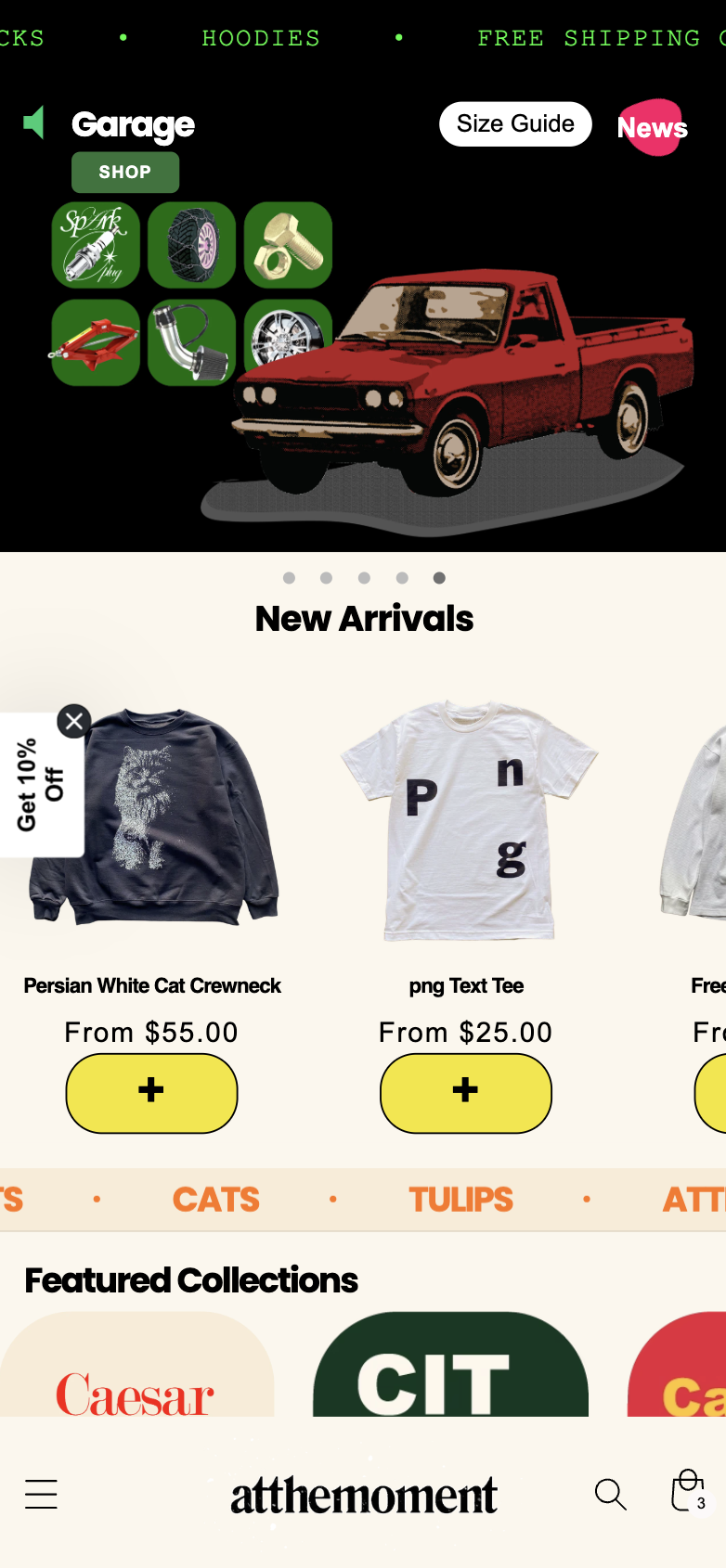The image size is (726, 1568).
Task: Go to the first carousel slide dot
Action: point(290,578)
